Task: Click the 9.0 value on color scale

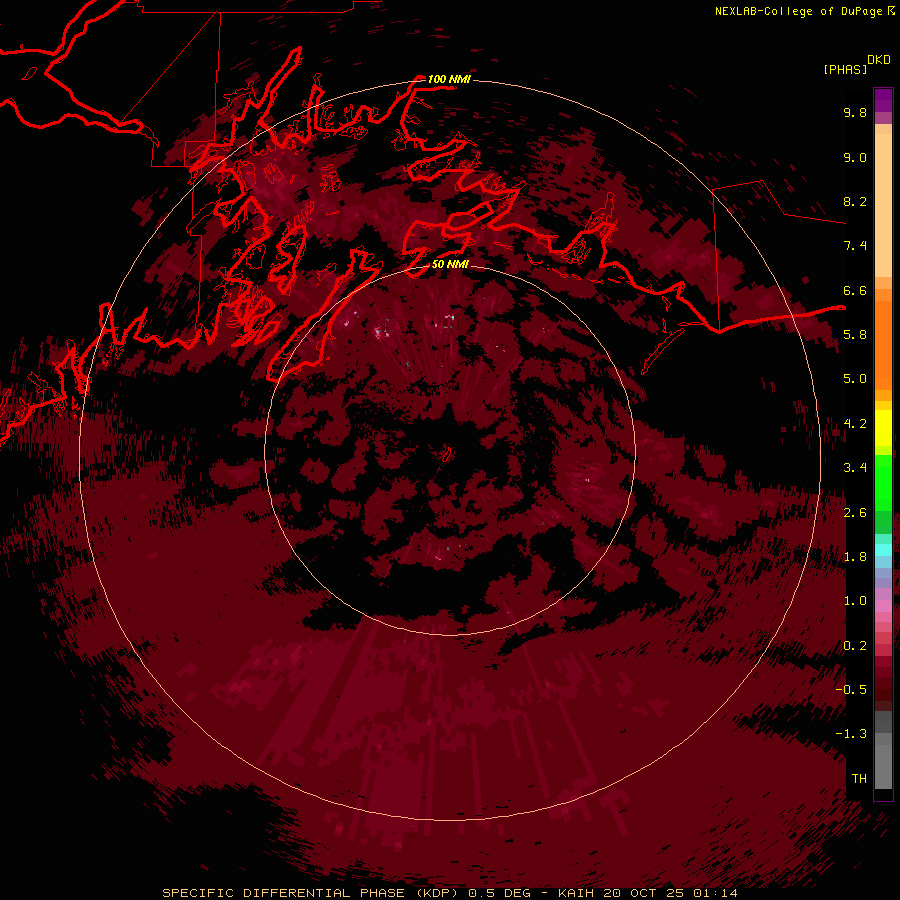Action: (x=855, y=157)
